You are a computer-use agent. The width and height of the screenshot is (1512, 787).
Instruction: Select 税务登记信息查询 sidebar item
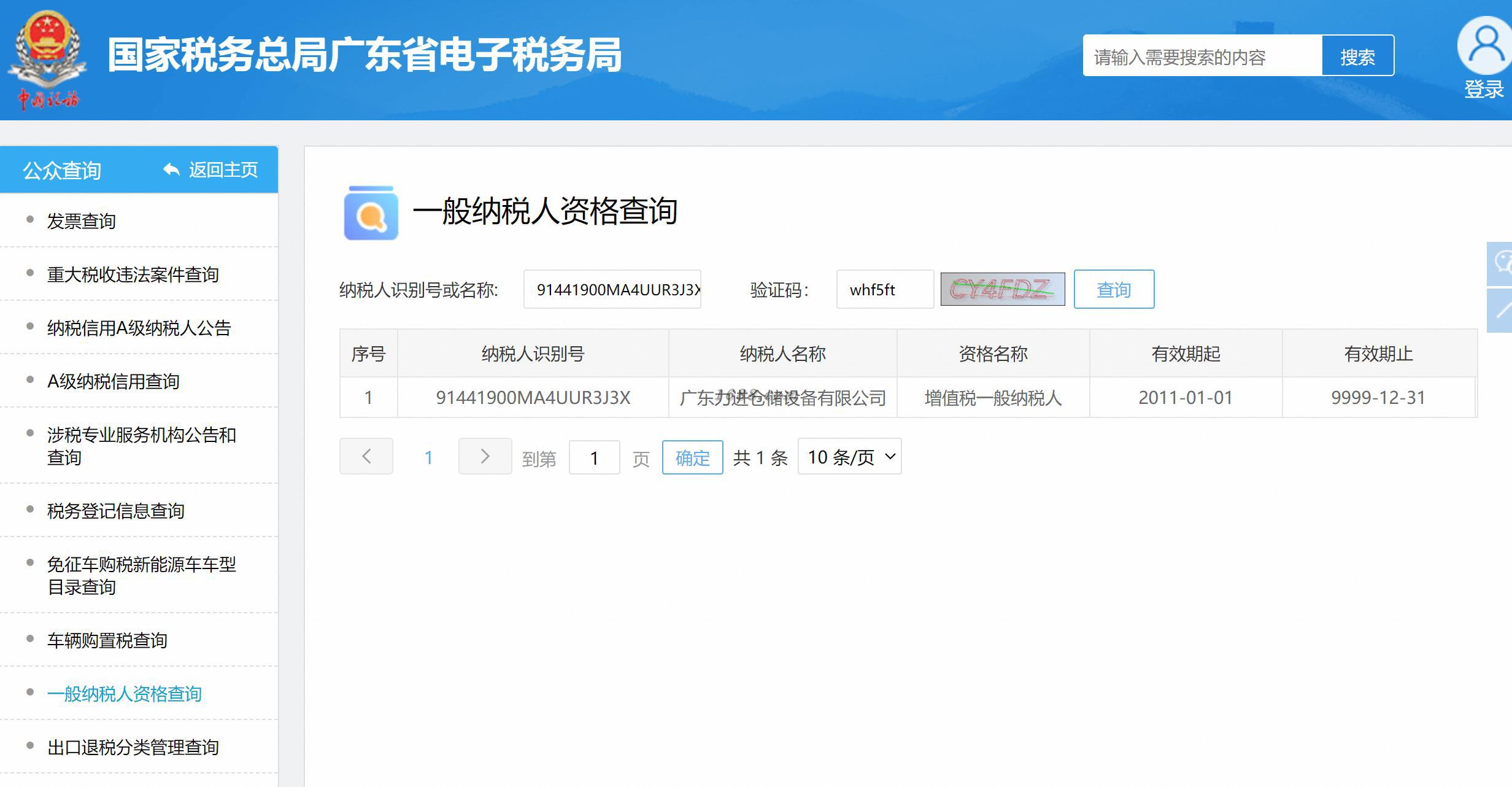pyautogui.click(x=115, y=511)
